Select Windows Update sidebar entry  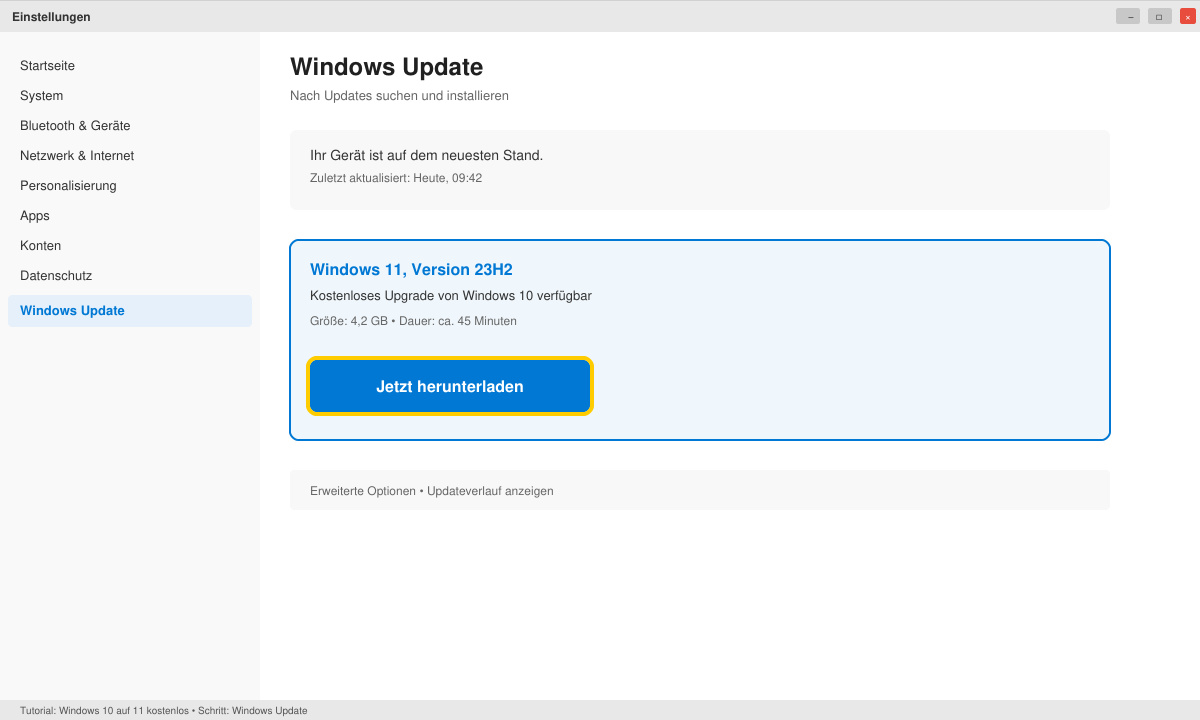click(x=130, y=311)
